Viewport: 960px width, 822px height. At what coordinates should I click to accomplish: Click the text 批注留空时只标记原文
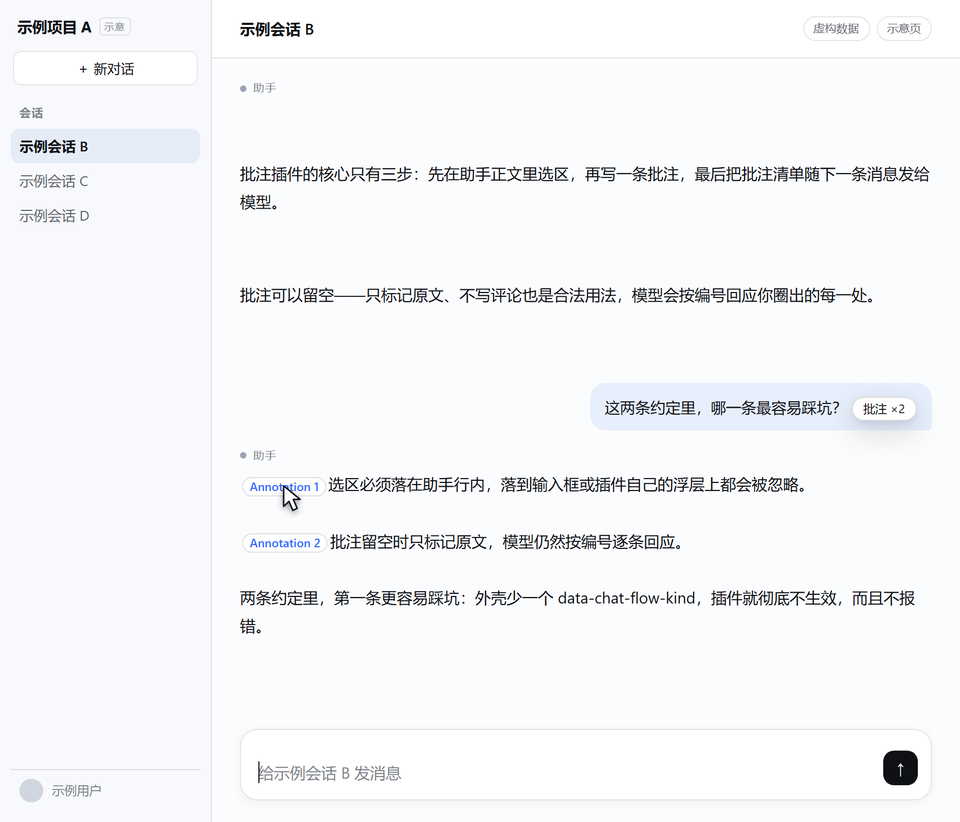[408, 542]
